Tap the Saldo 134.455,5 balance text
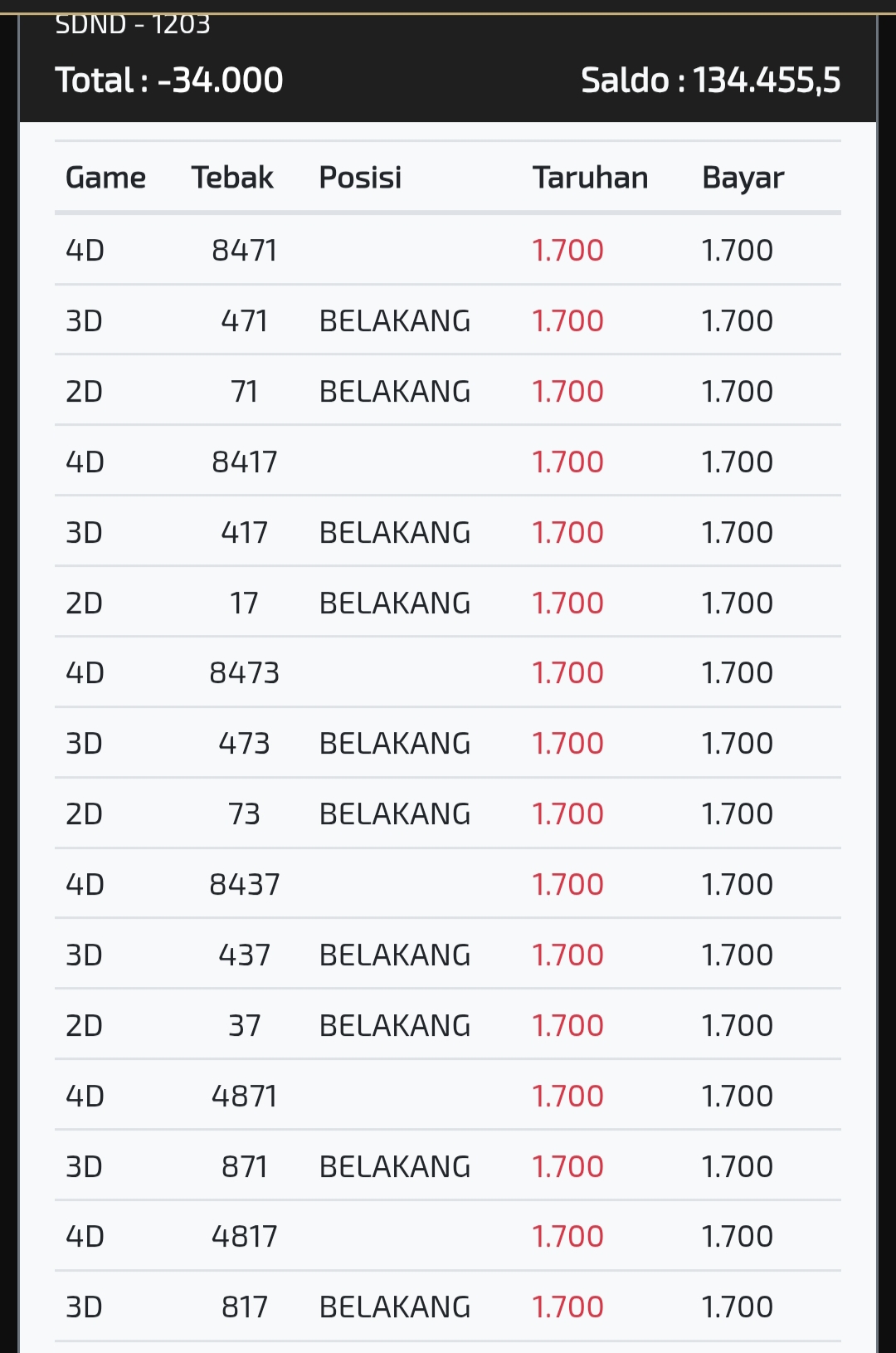Screen dimensions: 896x1353 point(710,81)
